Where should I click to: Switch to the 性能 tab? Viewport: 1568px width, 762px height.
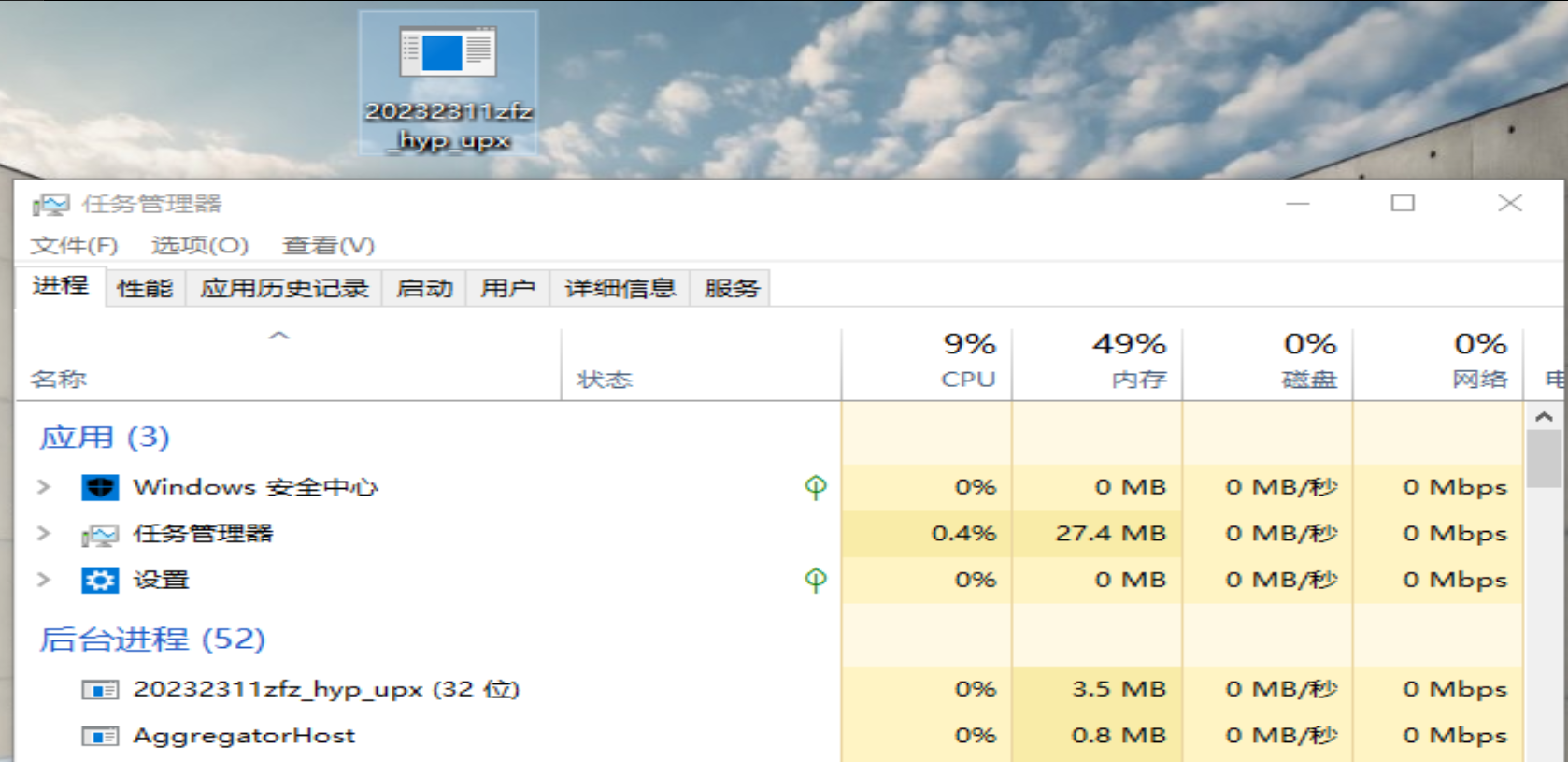click(145, 288)
